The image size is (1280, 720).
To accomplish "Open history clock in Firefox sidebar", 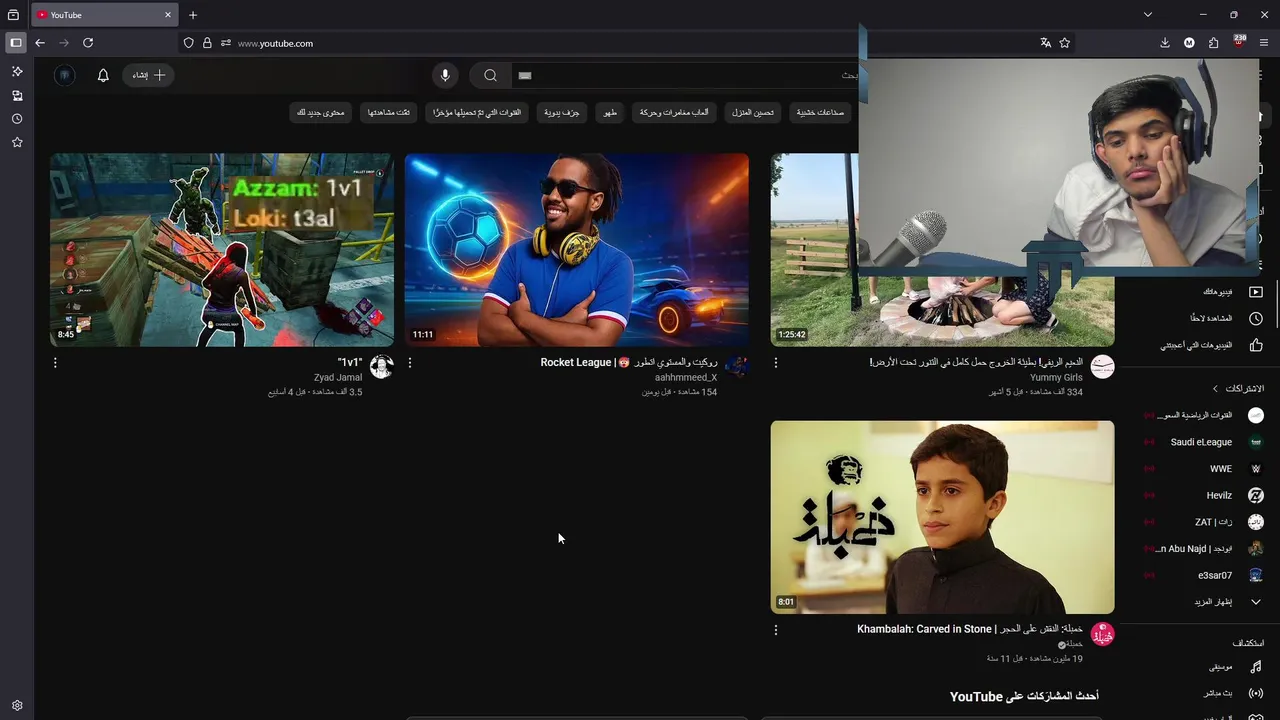I will pyautogui.click(x=17, y=119).
